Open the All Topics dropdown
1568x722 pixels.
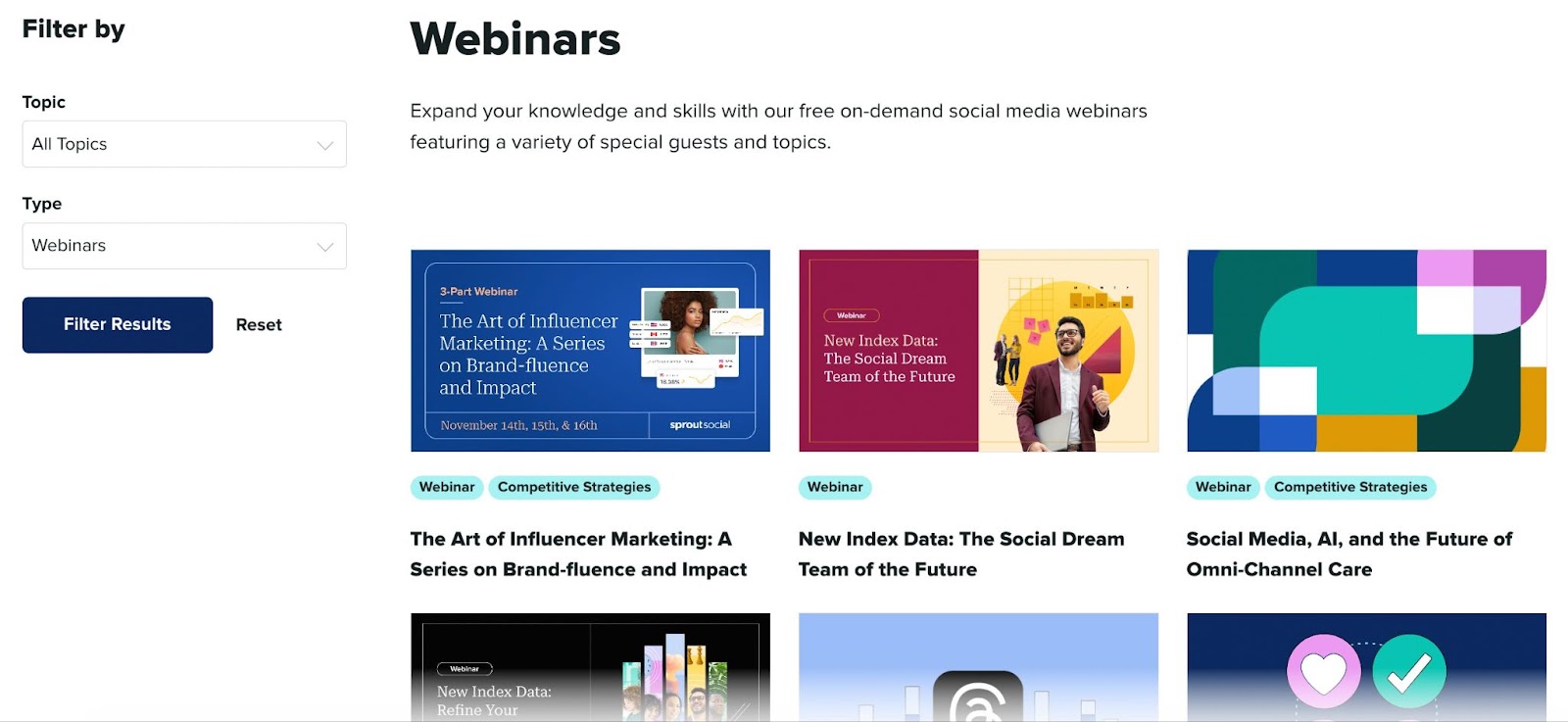point(184,144)
